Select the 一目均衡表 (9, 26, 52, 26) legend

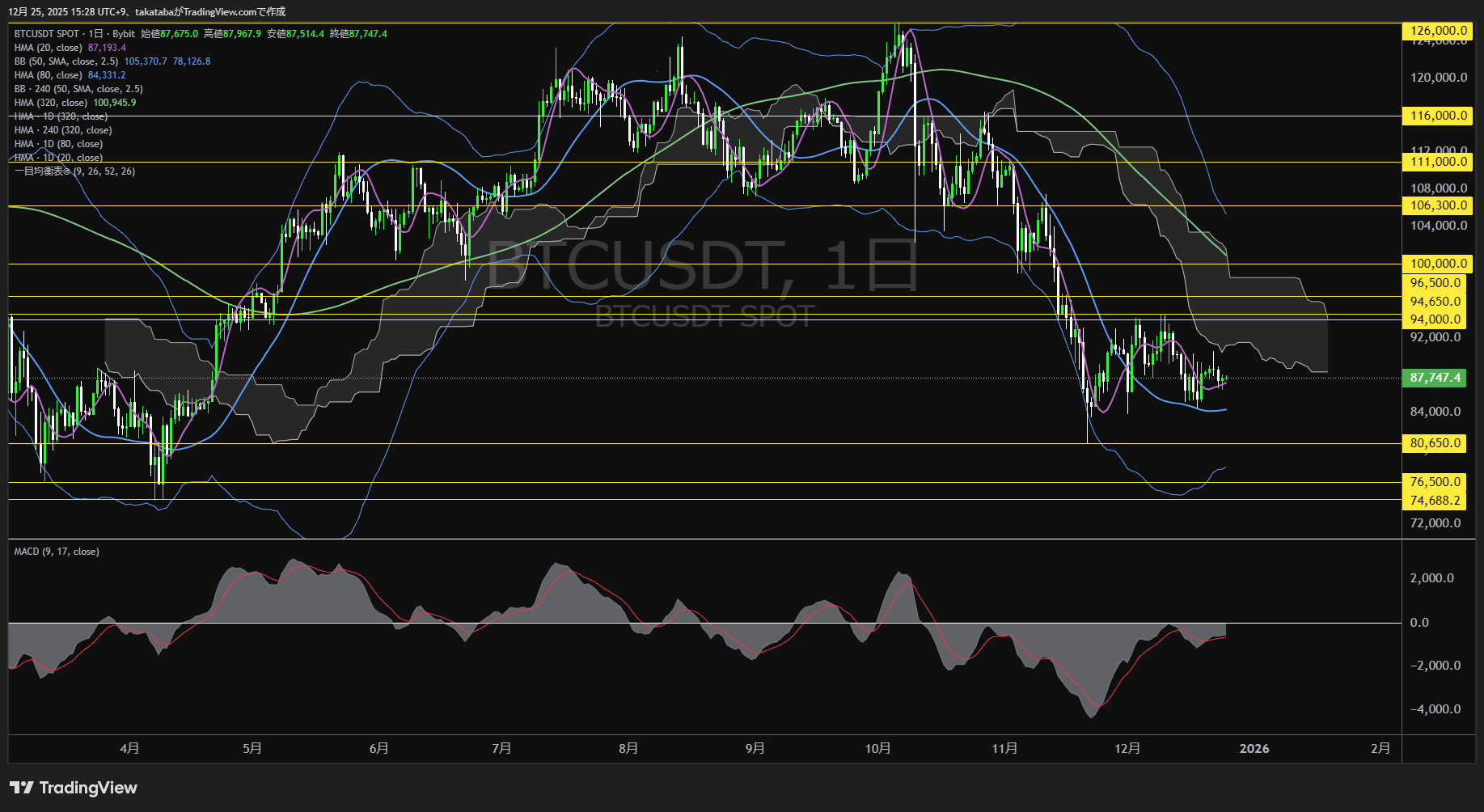(x=73, y=171)
